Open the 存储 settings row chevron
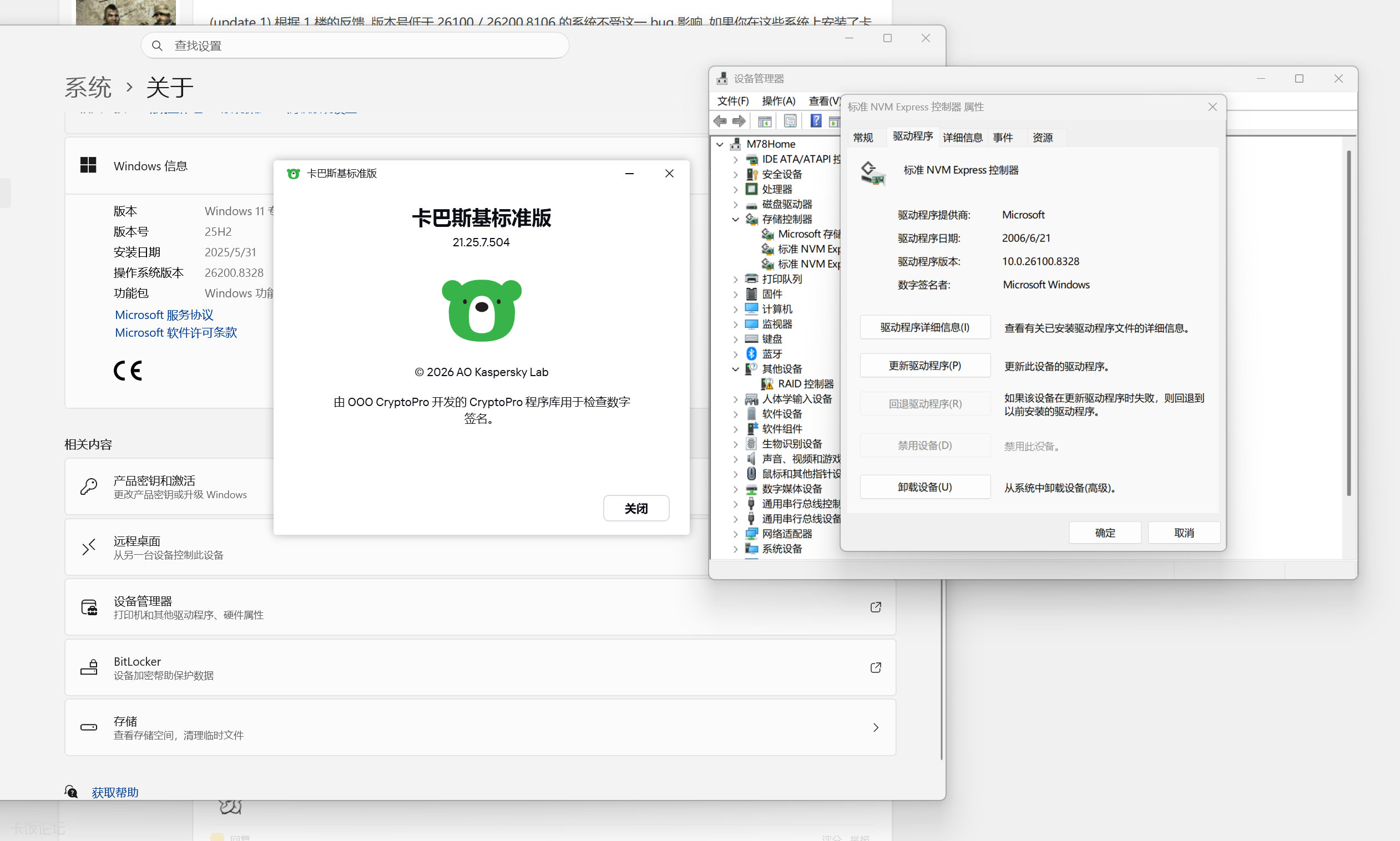This screenshot has width=1400, height=841. click(x=876, y=727)
